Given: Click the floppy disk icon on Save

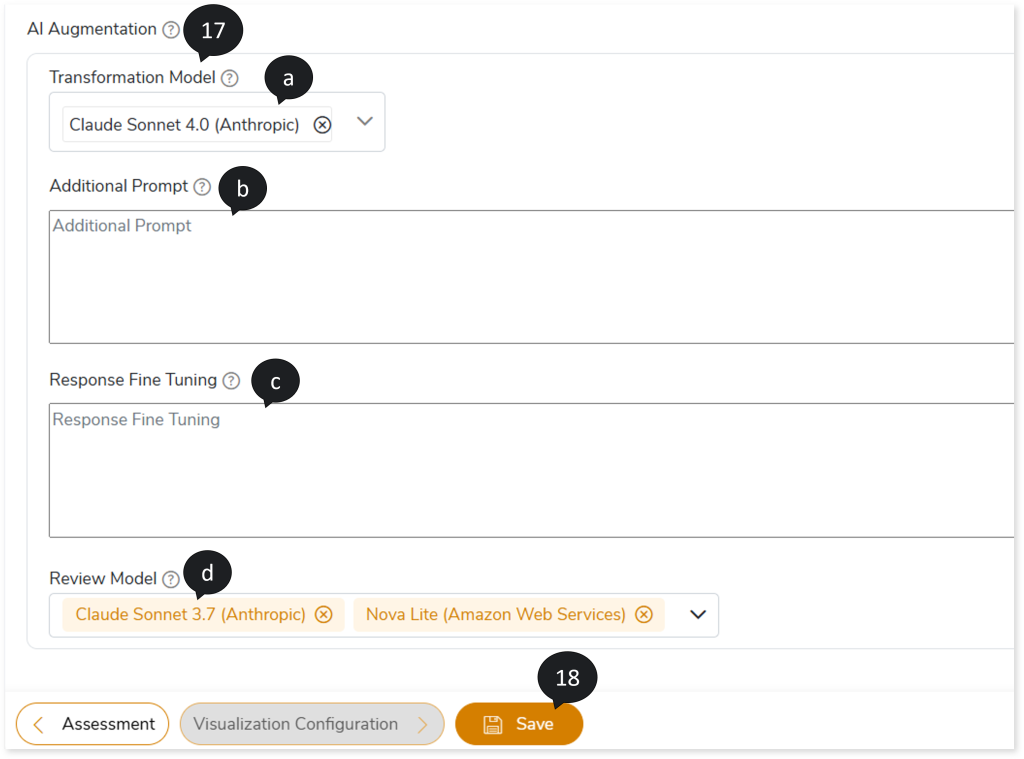Looking at the screenshot, I should [492, 724].
